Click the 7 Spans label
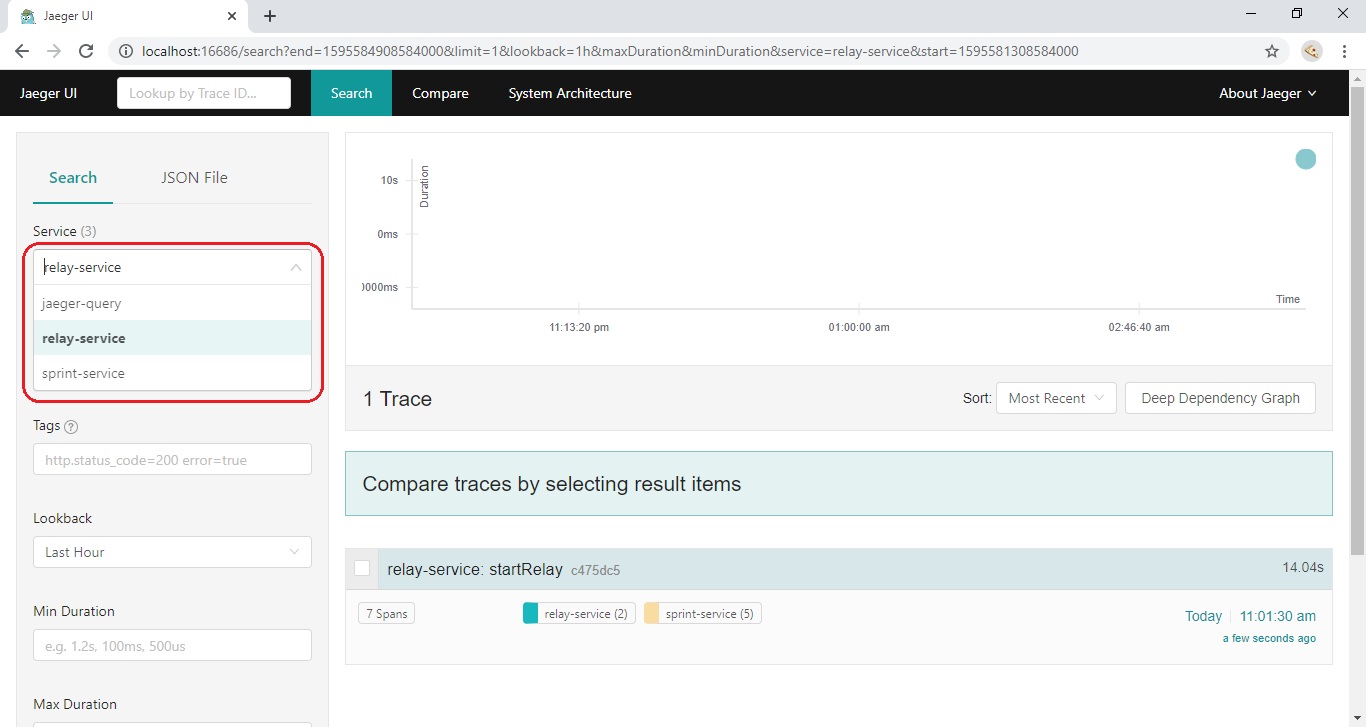 pos(386,613)
